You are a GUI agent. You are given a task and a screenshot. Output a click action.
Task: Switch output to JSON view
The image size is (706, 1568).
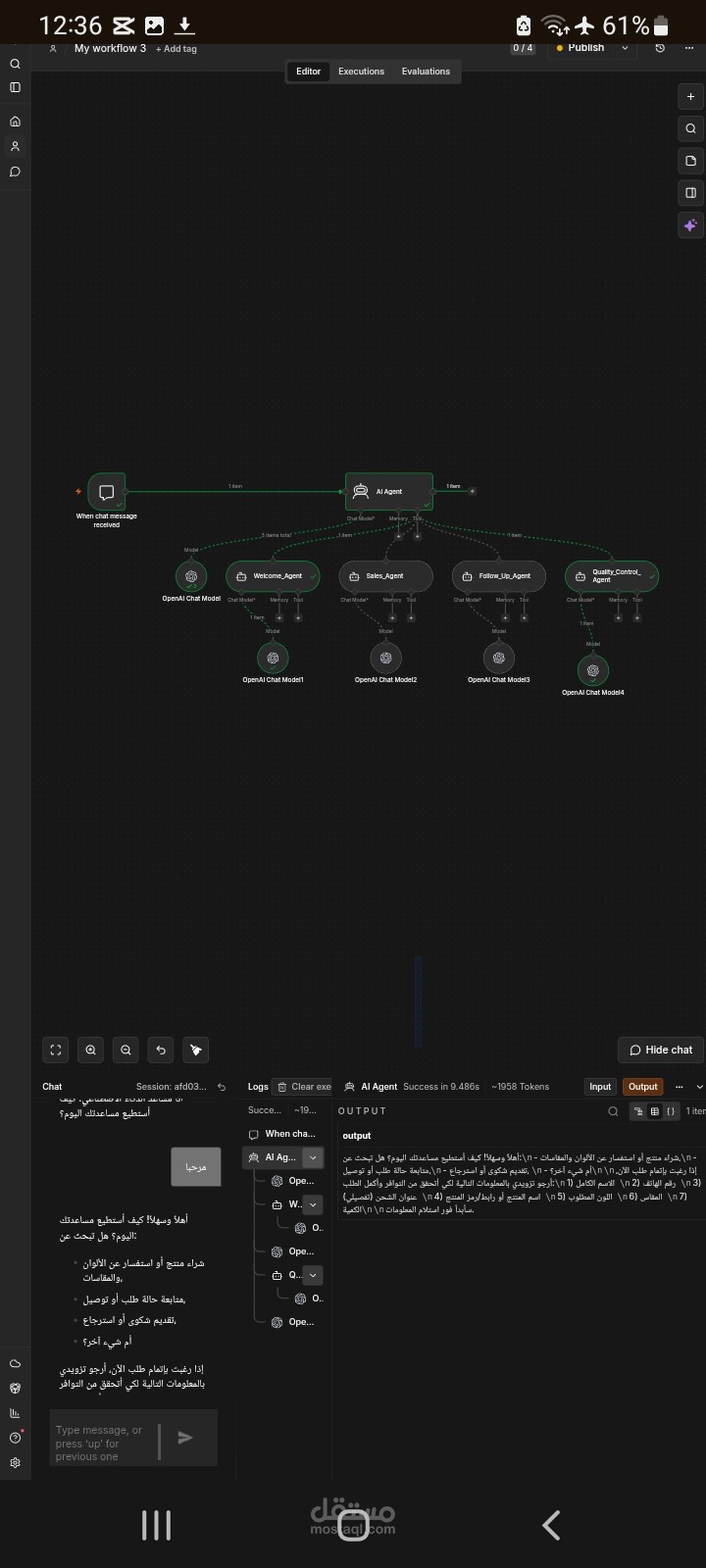671,1111
